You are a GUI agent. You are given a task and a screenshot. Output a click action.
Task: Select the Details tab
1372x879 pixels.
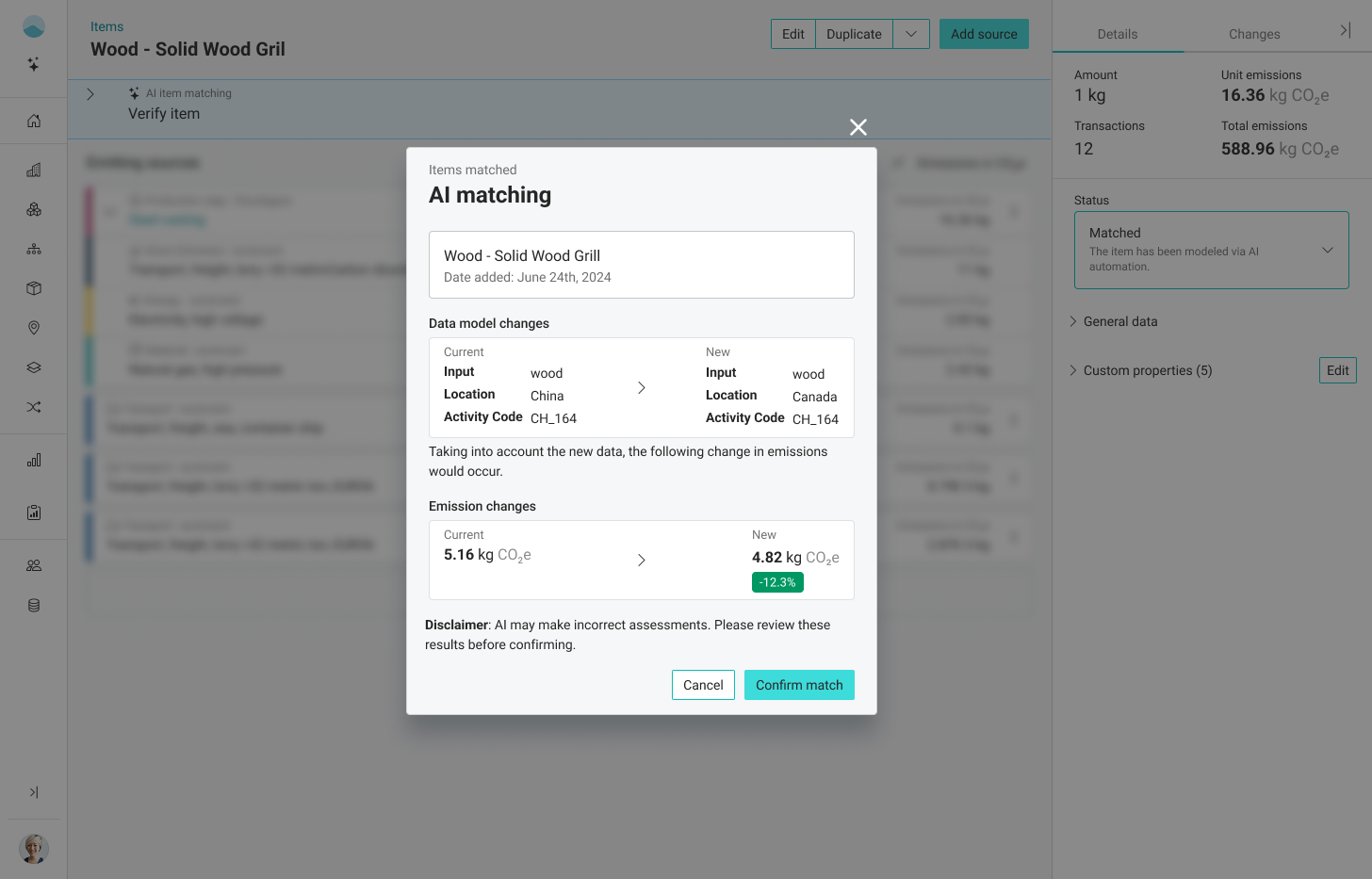1118,34
